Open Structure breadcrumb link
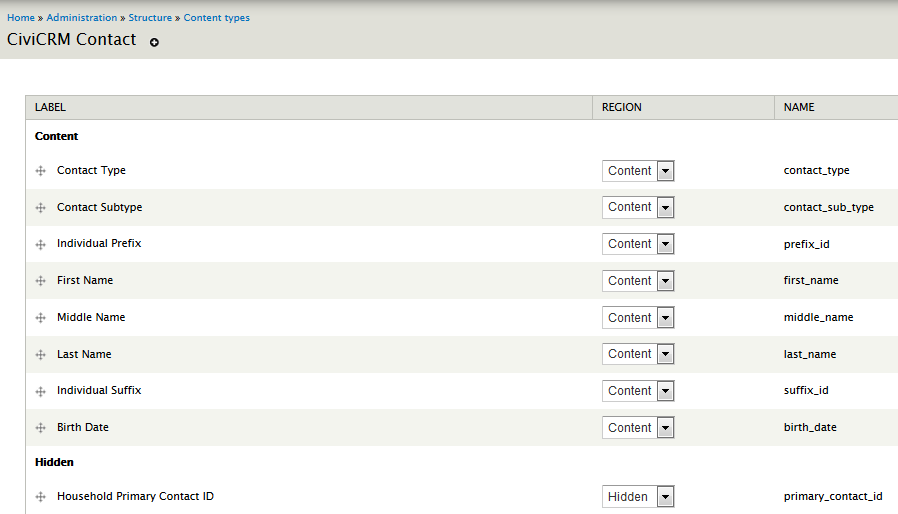 150,18
